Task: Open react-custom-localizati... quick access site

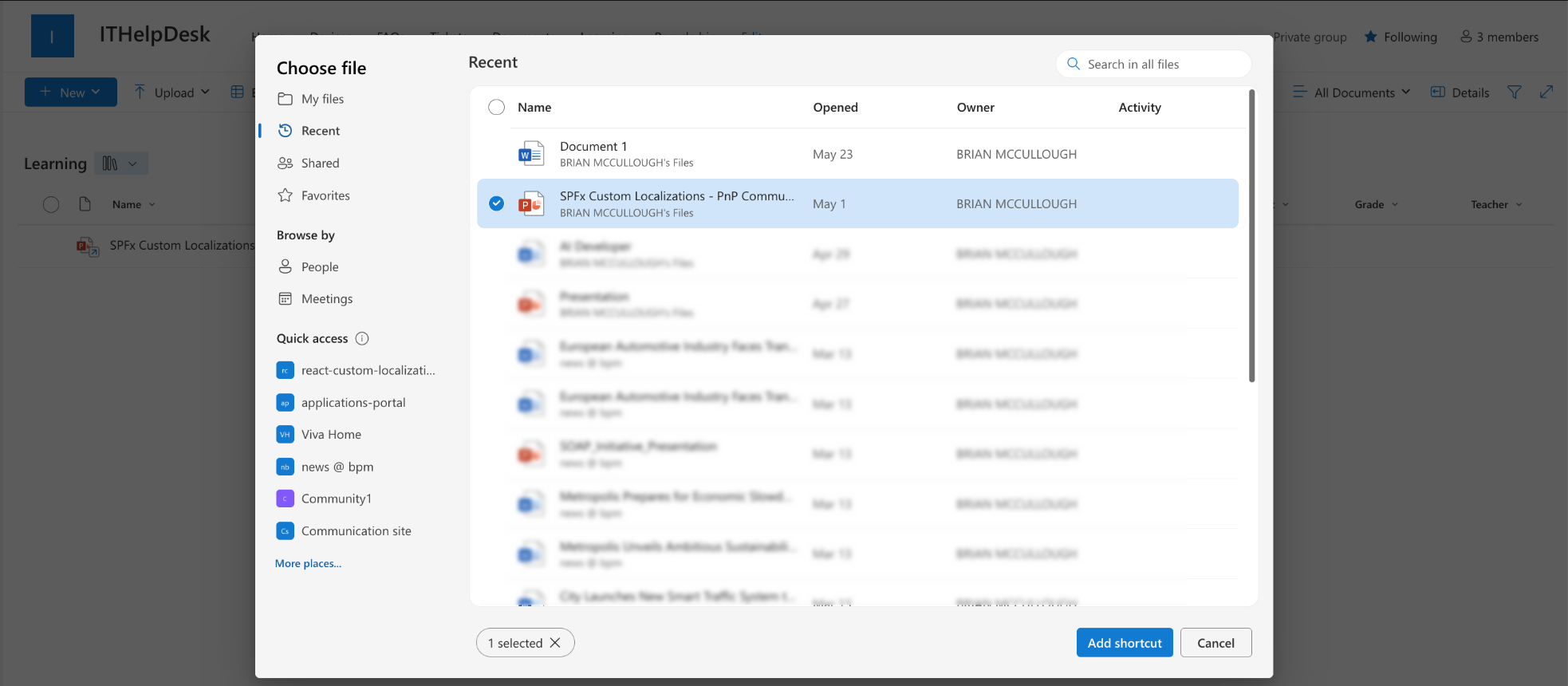Action: click(357, 370)
